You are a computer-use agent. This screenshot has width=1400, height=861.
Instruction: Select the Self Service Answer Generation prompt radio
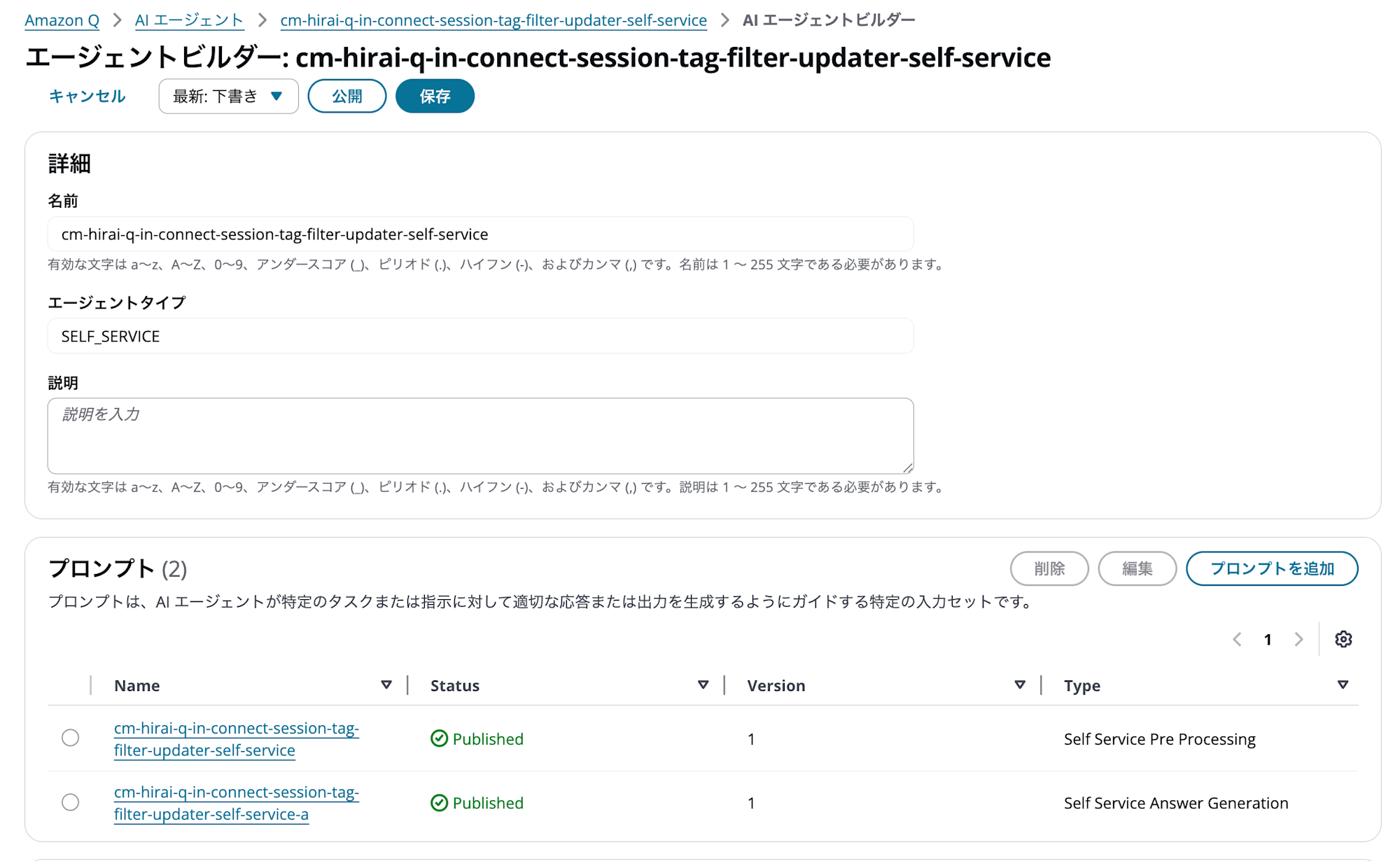[70, 802]
